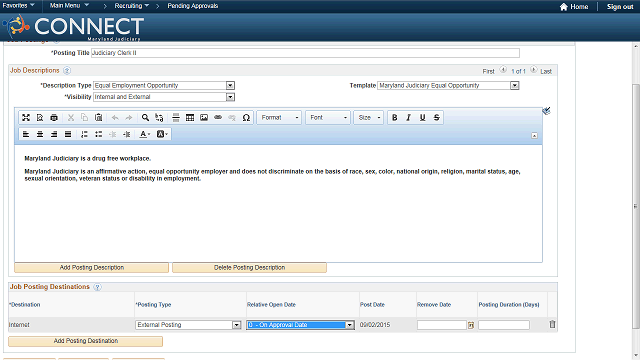This screenshot has width=640, height=360.
Task: Open Job Descriptions help icon
Action: [x=67, y=71]
